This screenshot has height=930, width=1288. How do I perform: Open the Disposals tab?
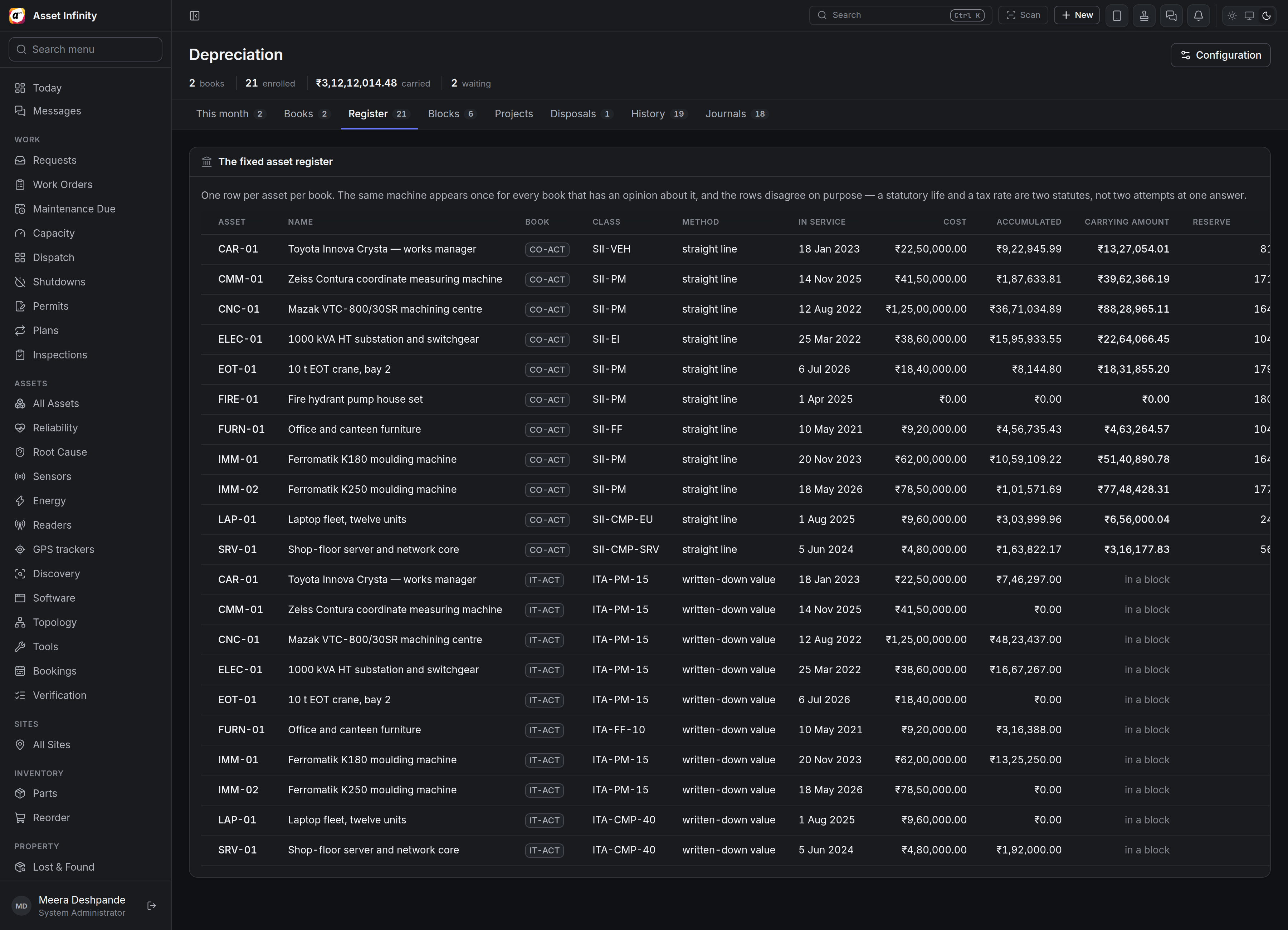(x=581, y=114)
